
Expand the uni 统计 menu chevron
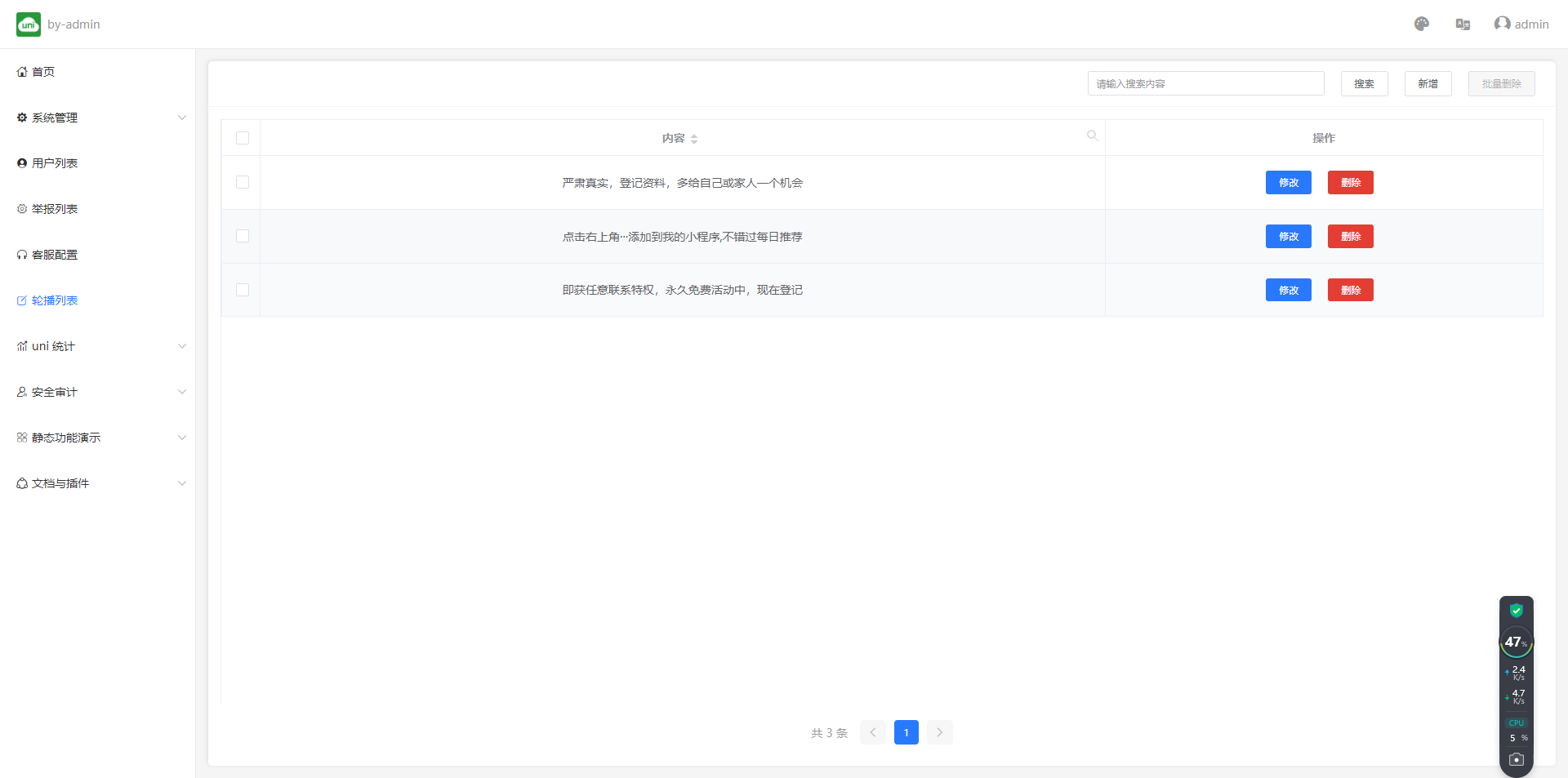[x=182, y=346]
